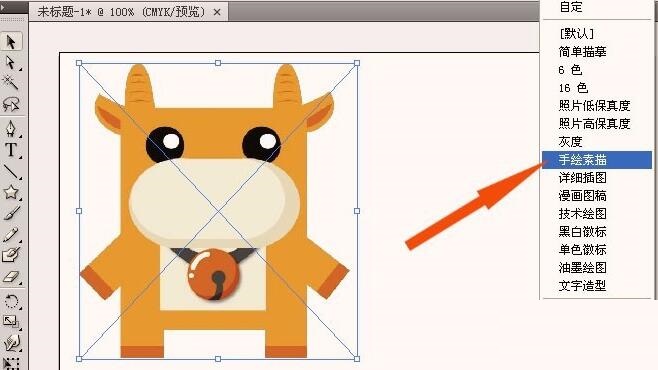This screenshot has width=658, height=370.
Task: Select the Blob Brush tool
Action: (x=11, y=255)
